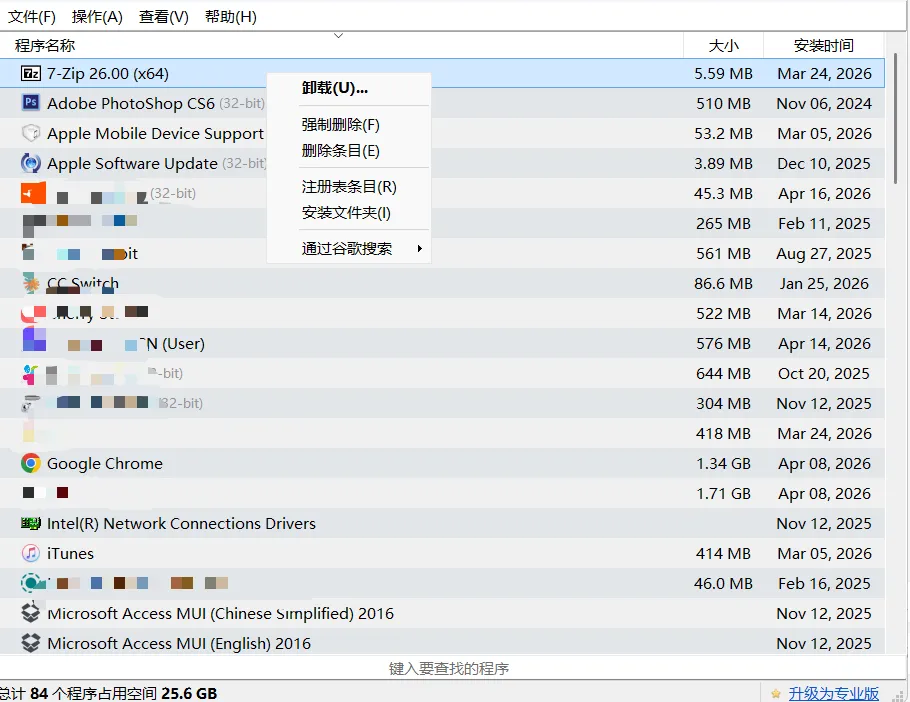Expand the 通过谷歌搜索 submenu arrow

coord(420,249)
